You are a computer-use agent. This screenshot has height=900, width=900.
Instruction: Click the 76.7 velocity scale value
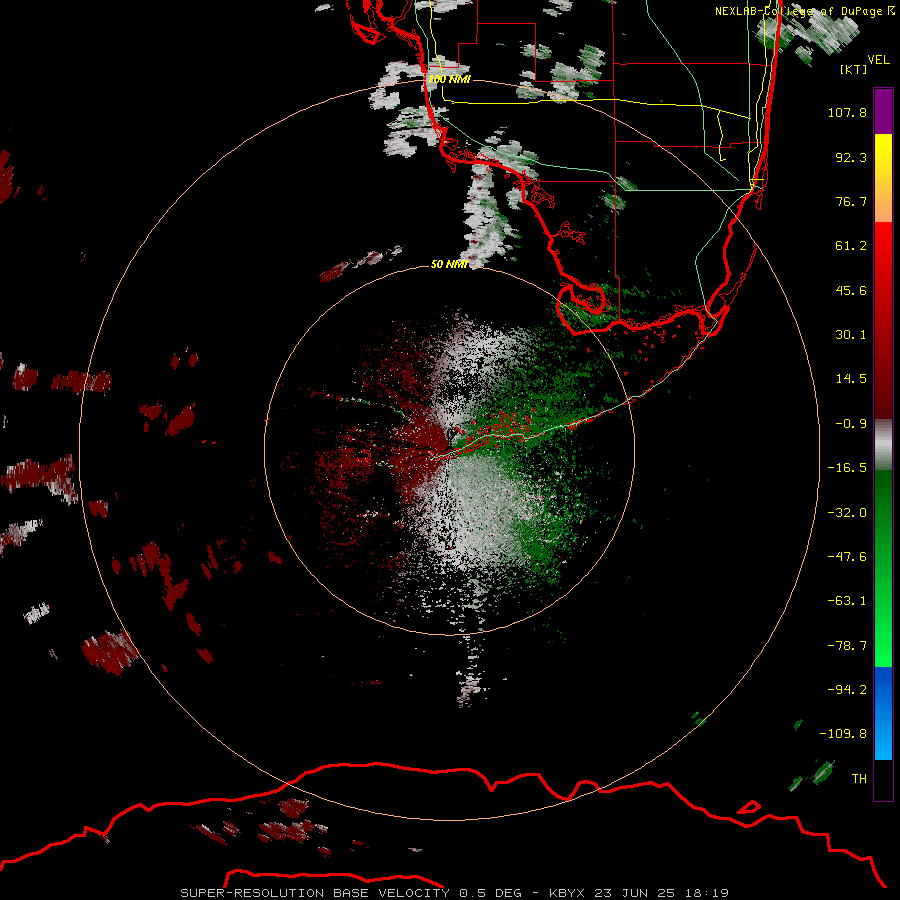[851, 201]
